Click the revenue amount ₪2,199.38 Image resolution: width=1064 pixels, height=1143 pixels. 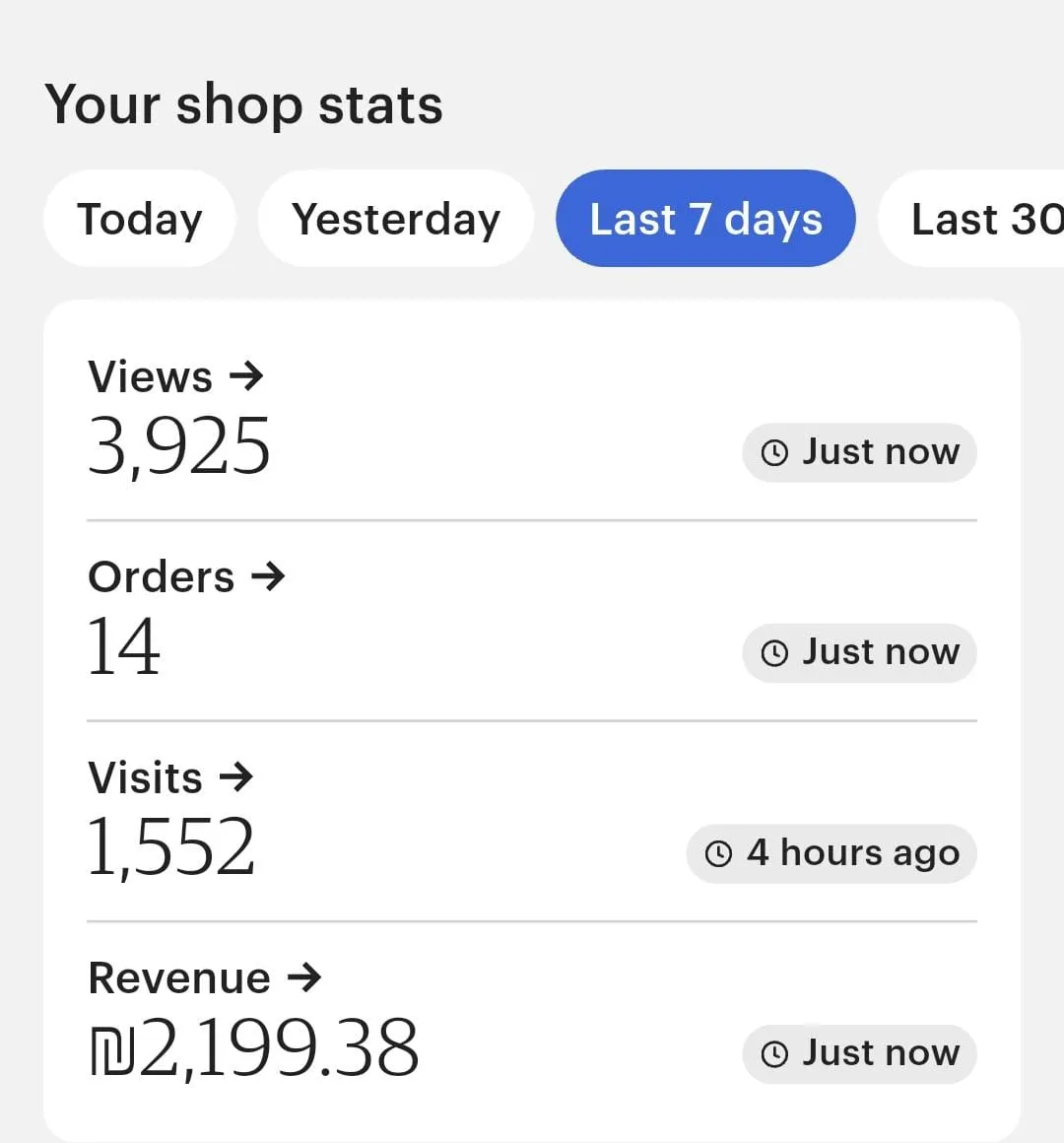coord(254,1048)
